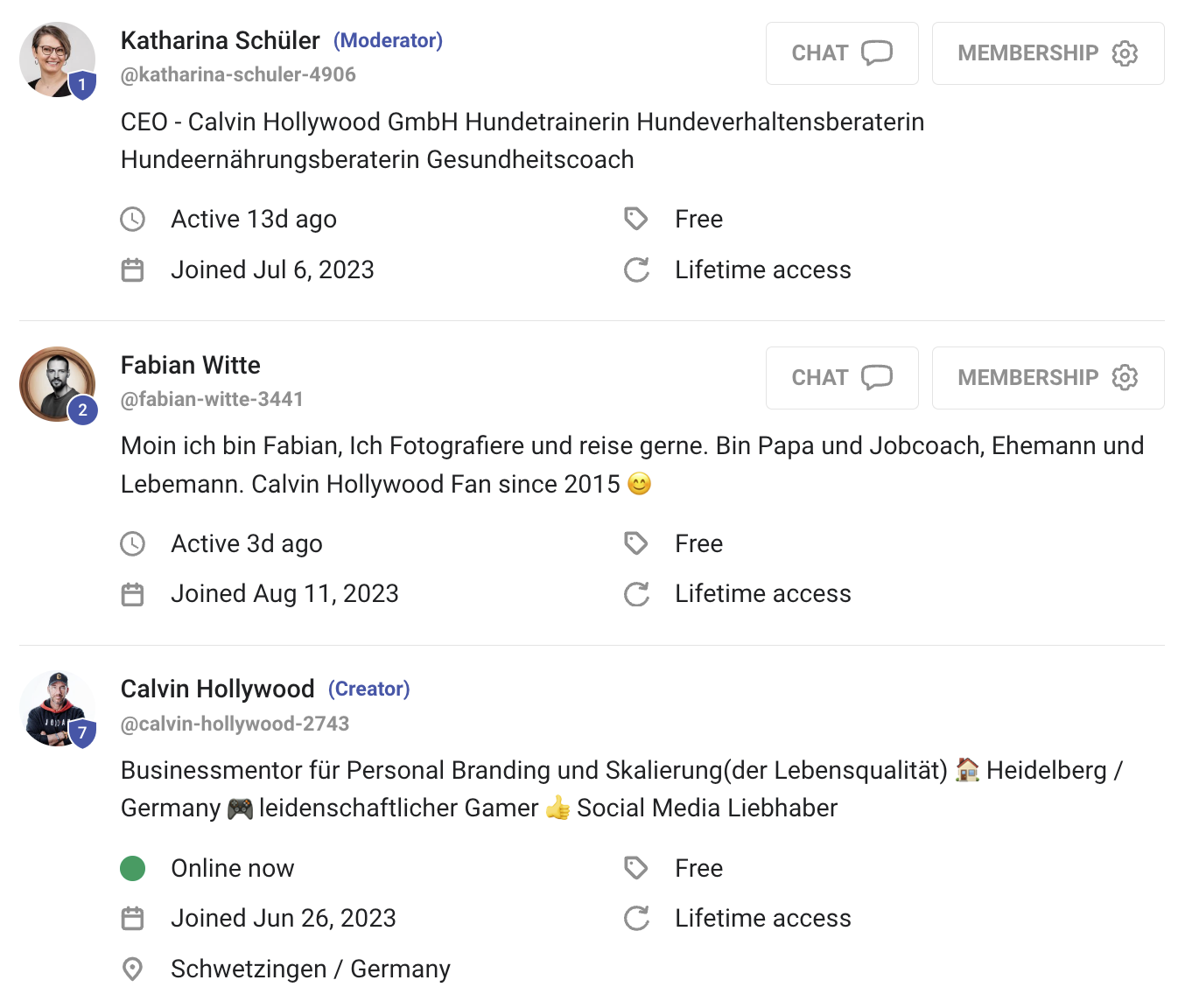
Task: Click the Moderator label next to Katharina
Action: (388, 41)
